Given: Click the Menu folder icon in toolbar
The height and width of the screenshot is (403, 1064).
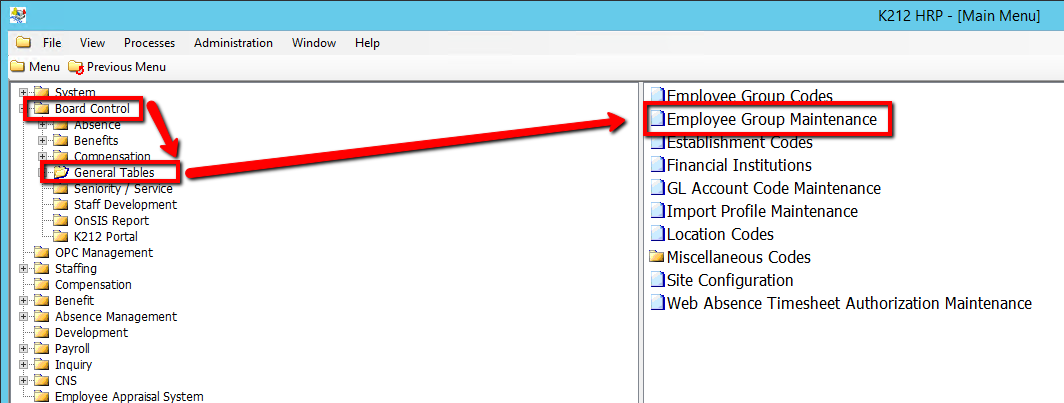Looking at the screenshot, I should [17, 67].
